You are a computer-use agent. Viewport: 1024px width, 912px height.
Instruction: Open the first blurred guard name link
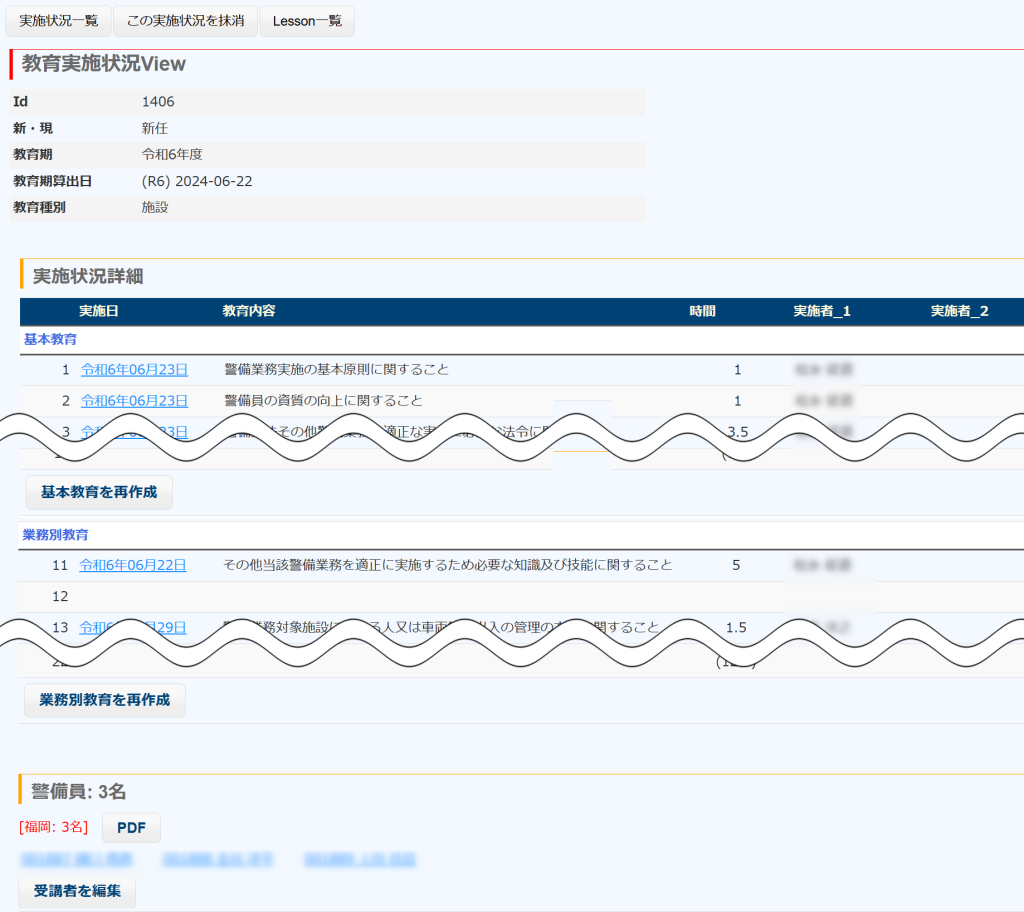[x=77, y=860]
